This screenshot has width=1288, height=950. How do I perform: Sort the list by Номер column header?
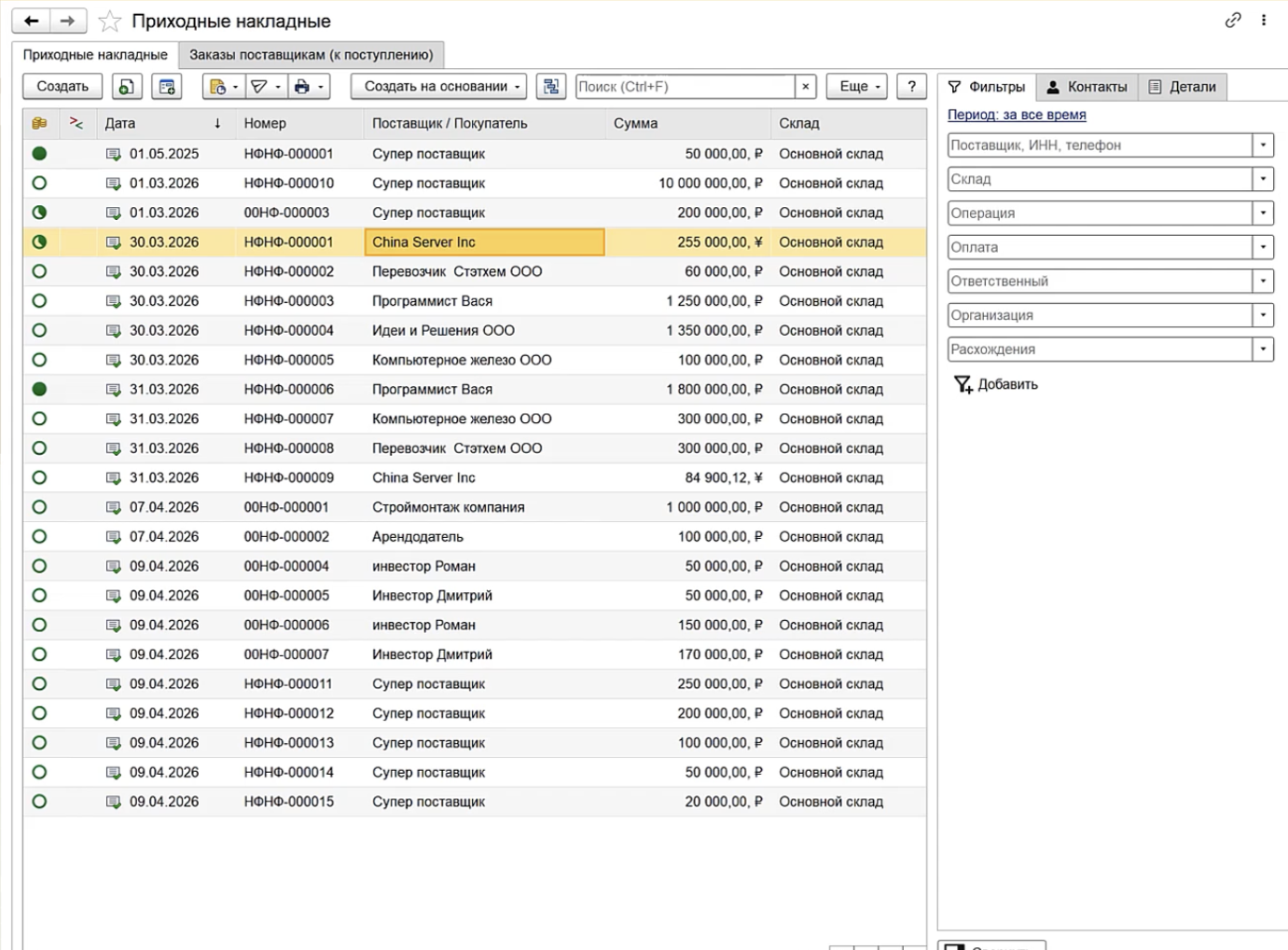tap(299, 123)
